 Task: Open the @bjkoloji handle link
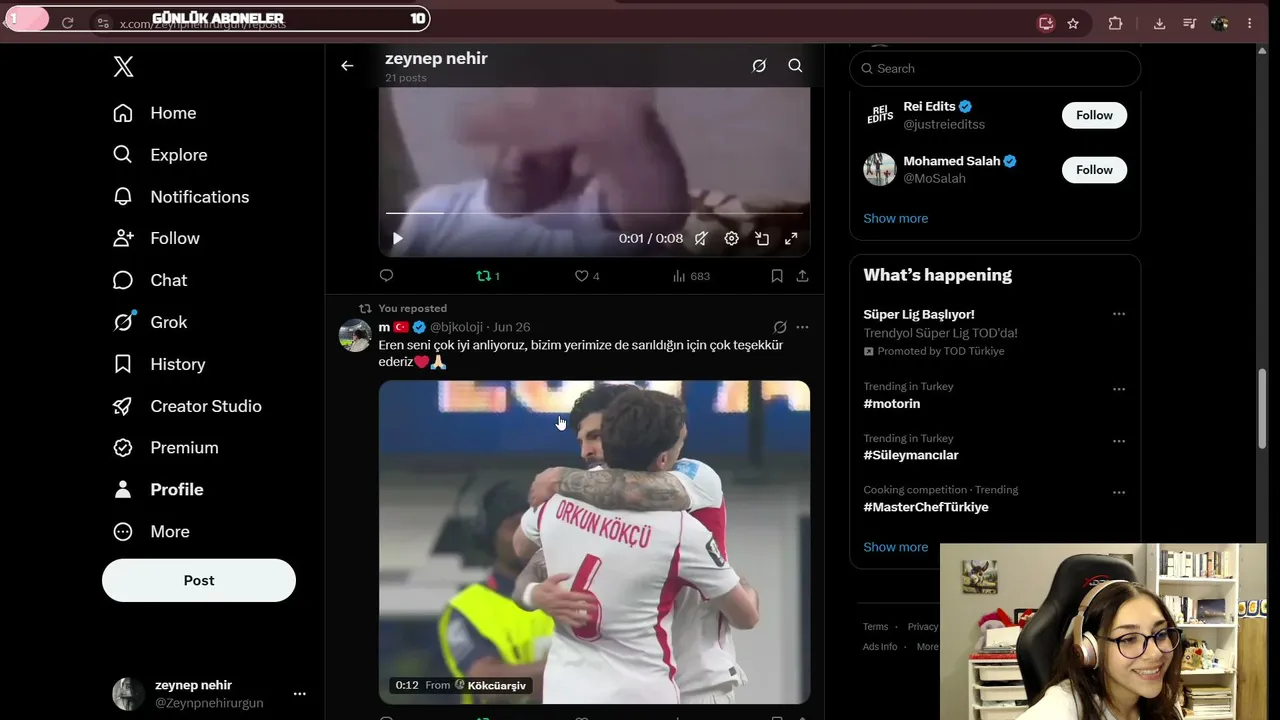tap(457, 327)
